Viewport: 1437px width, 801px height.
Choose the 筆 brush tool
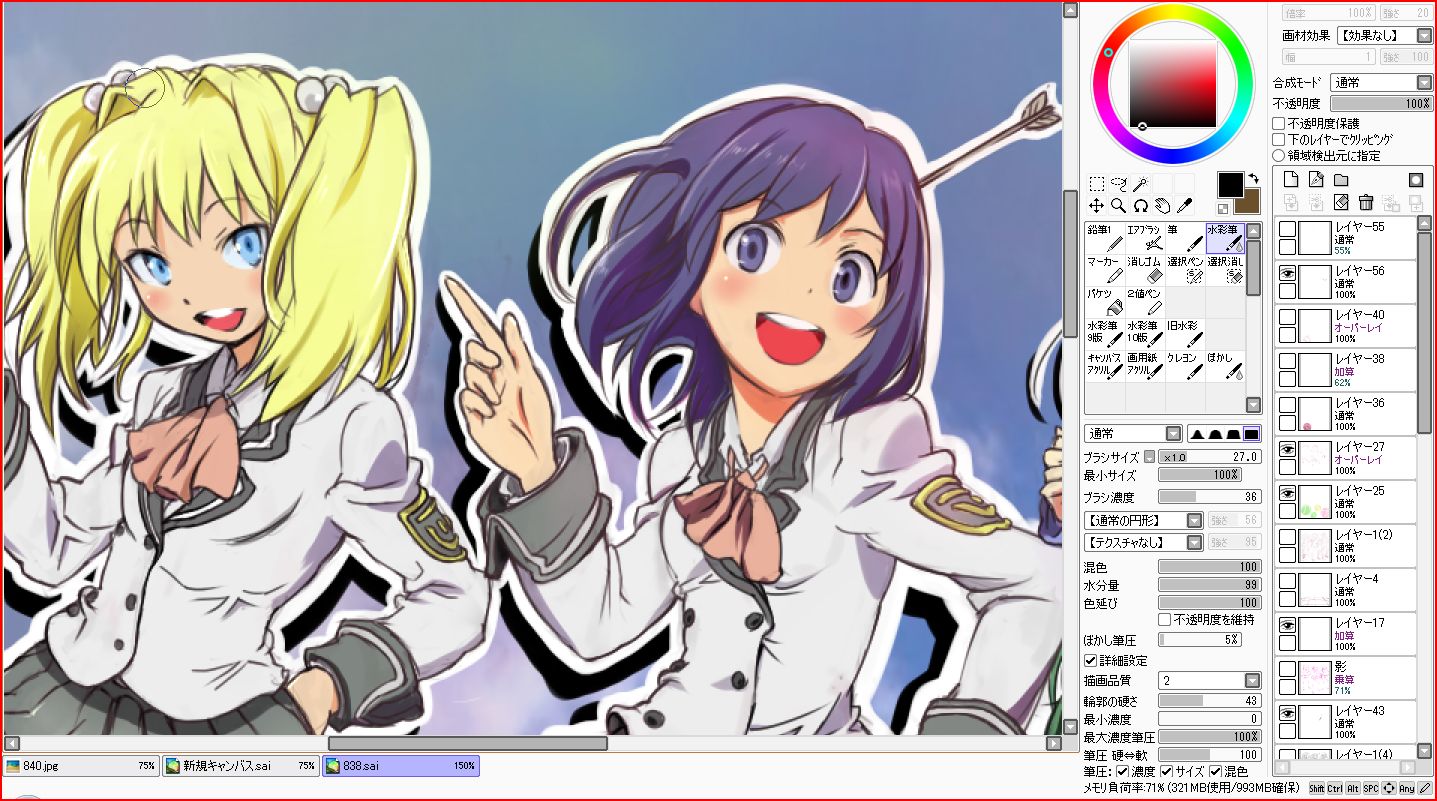[x=1185, y=238]
